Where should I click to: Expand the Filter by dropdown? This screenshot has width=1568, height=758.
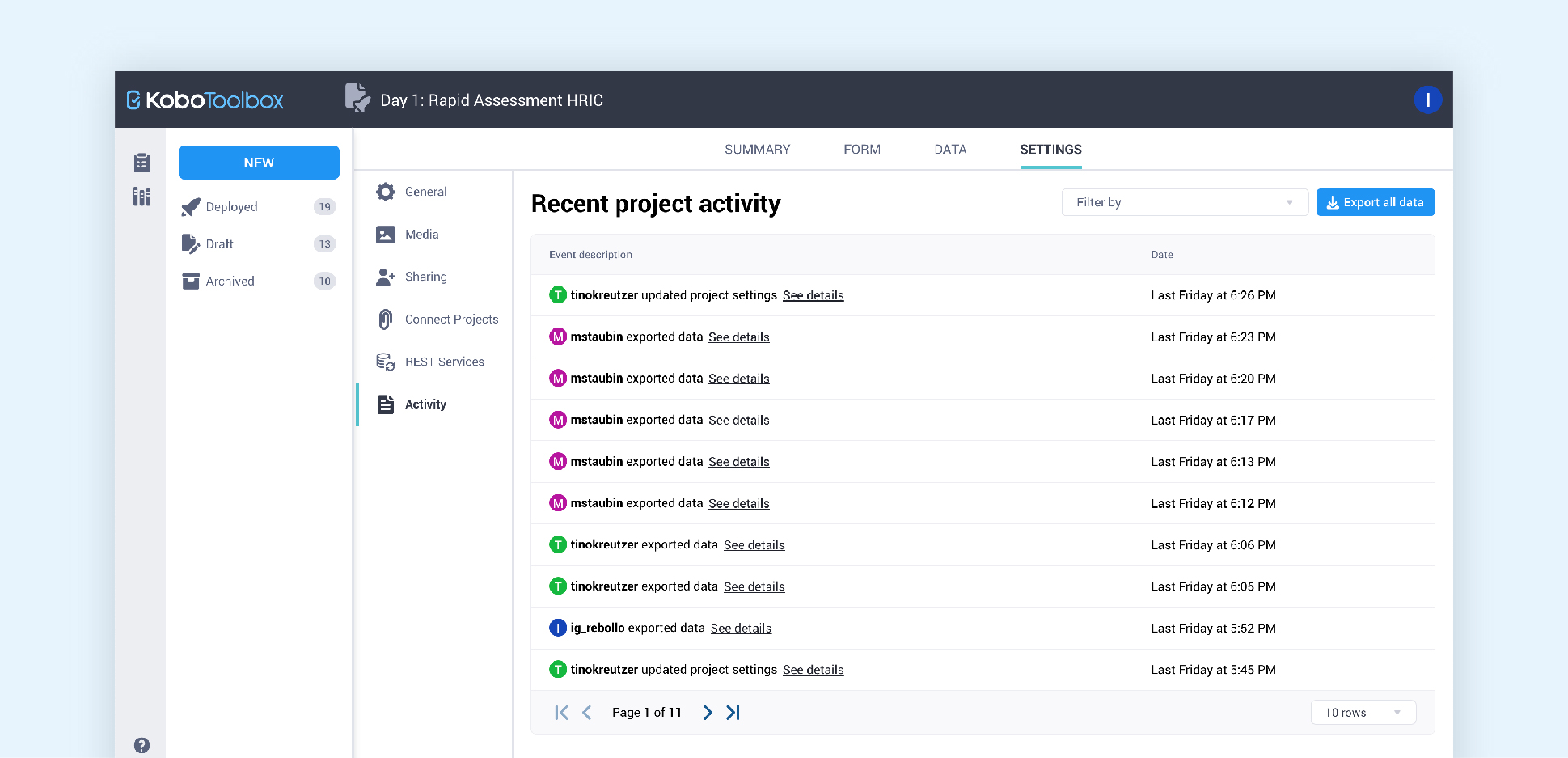tap(1184, 202)
